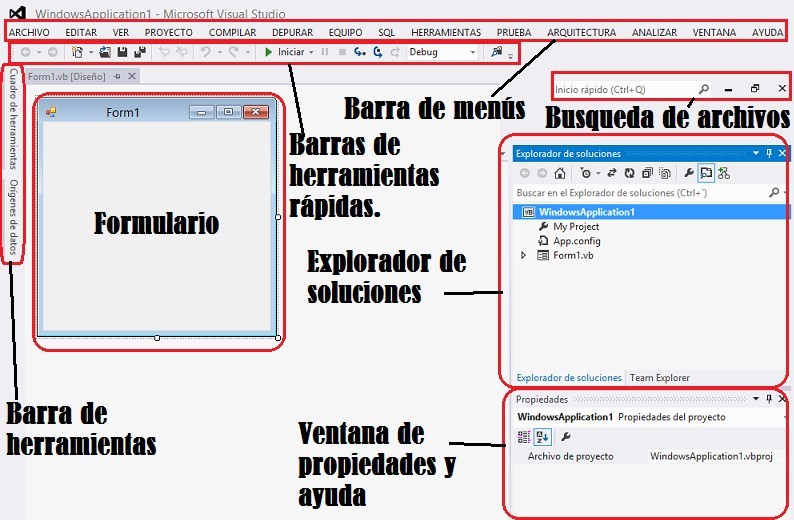Click the Archivo de proyecto property row
794x520 pixels.
tap(649, 456)
